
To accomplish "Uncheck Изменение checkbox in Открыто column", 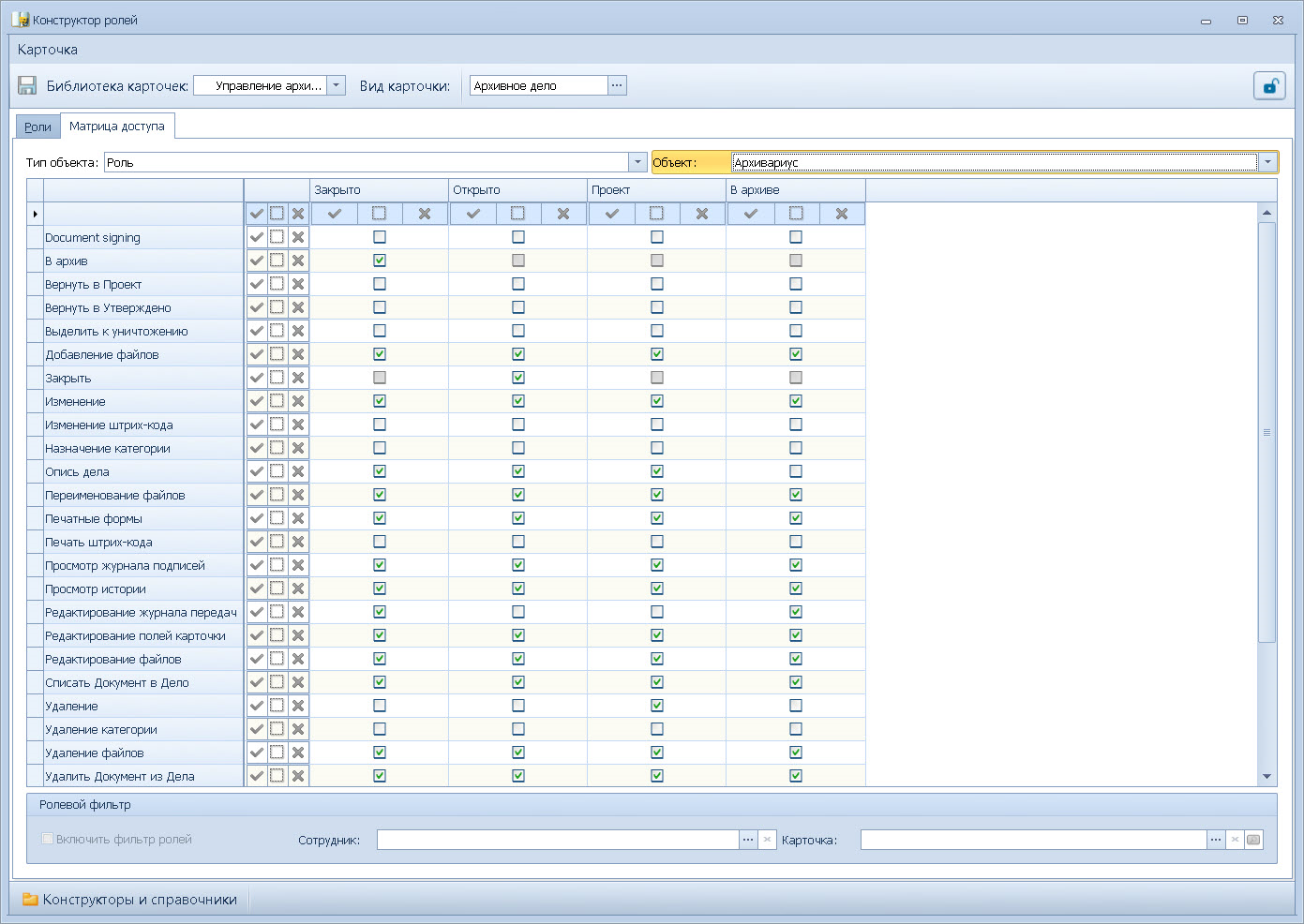I will pyautogui.click(x=518, y=401).
